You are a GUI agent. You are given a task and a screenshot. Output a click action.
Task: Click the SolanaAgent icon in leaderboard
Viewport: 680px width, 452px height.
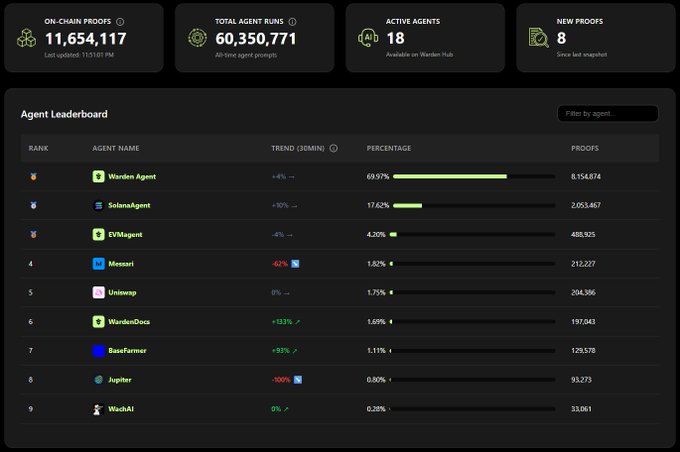coord(98,206)
